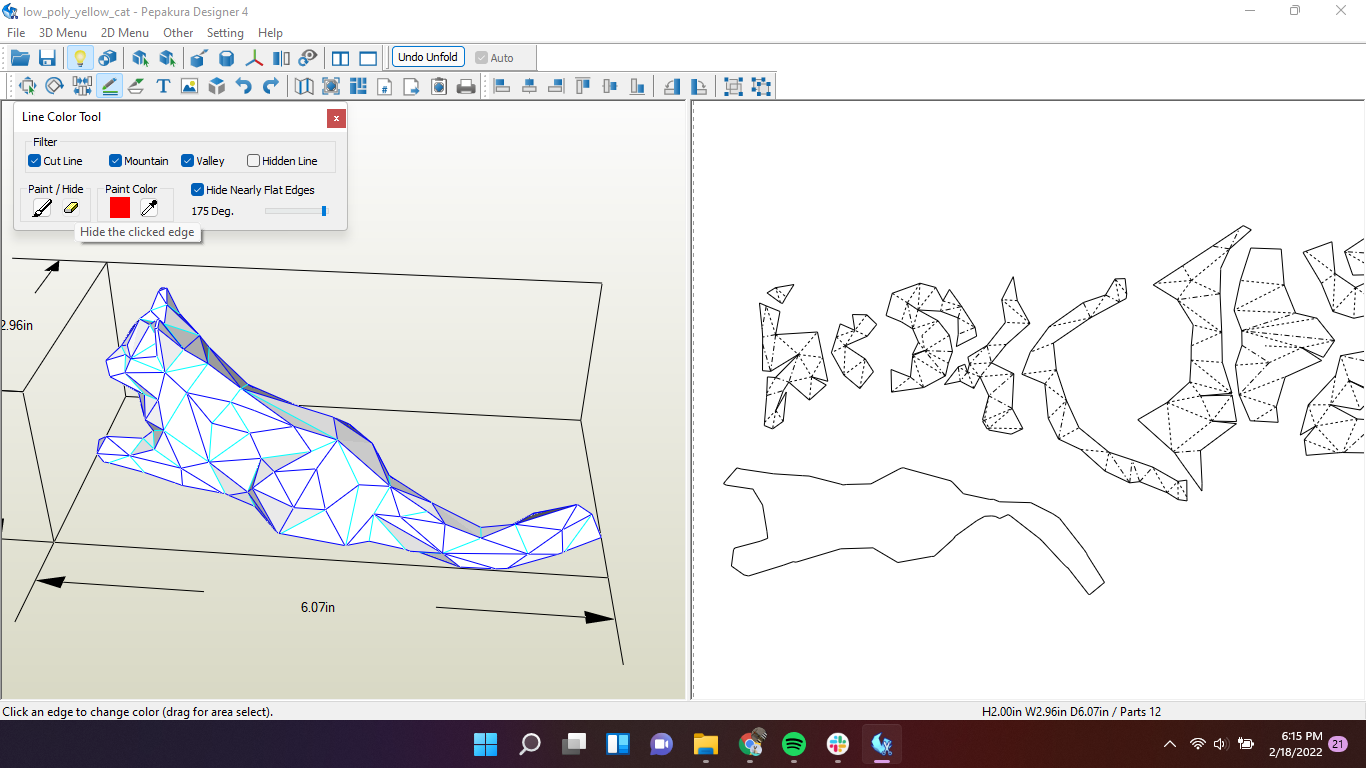Select the paint brush in Paint/Hide section
This screenshot has height=768, width=1366.
(41, 208)
